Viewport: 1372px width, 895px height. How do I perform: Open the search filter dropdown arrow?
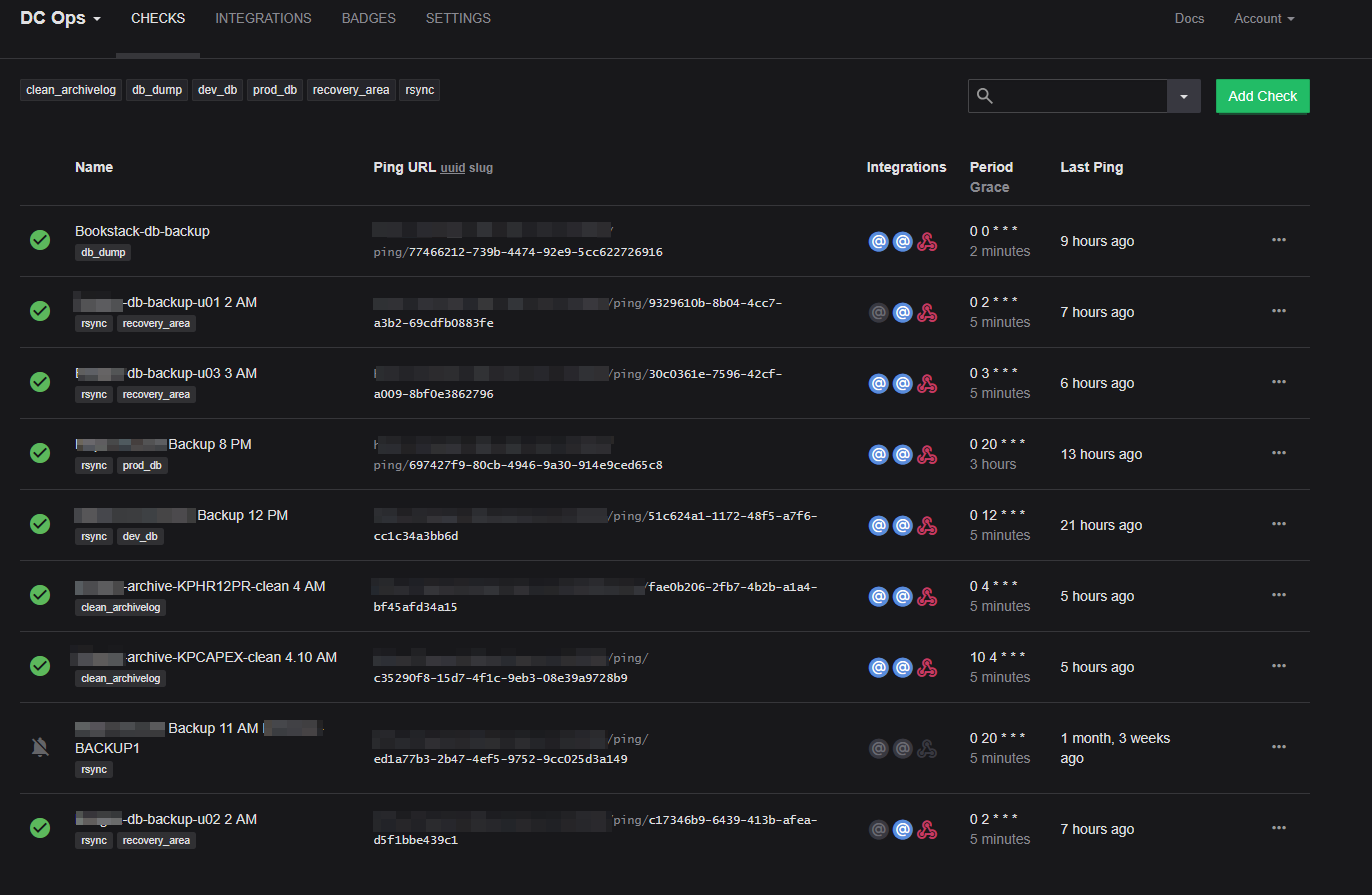(1183, 96)
